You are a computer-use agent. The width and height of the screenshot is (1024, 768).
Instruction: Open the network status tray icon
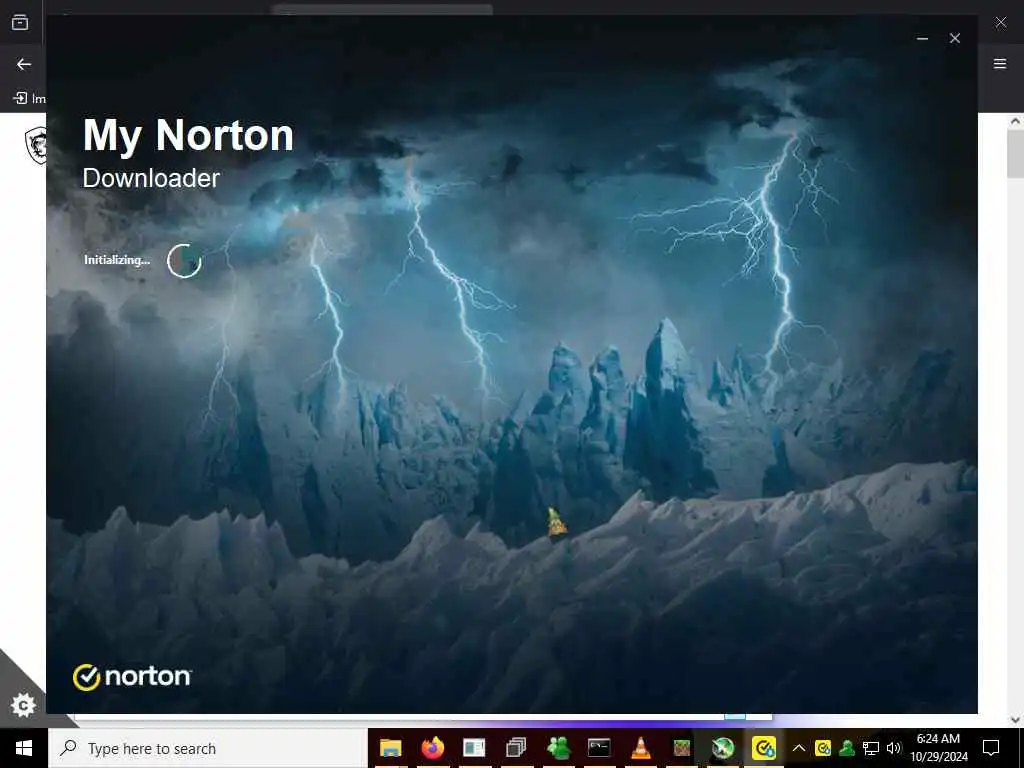(871, 748)
